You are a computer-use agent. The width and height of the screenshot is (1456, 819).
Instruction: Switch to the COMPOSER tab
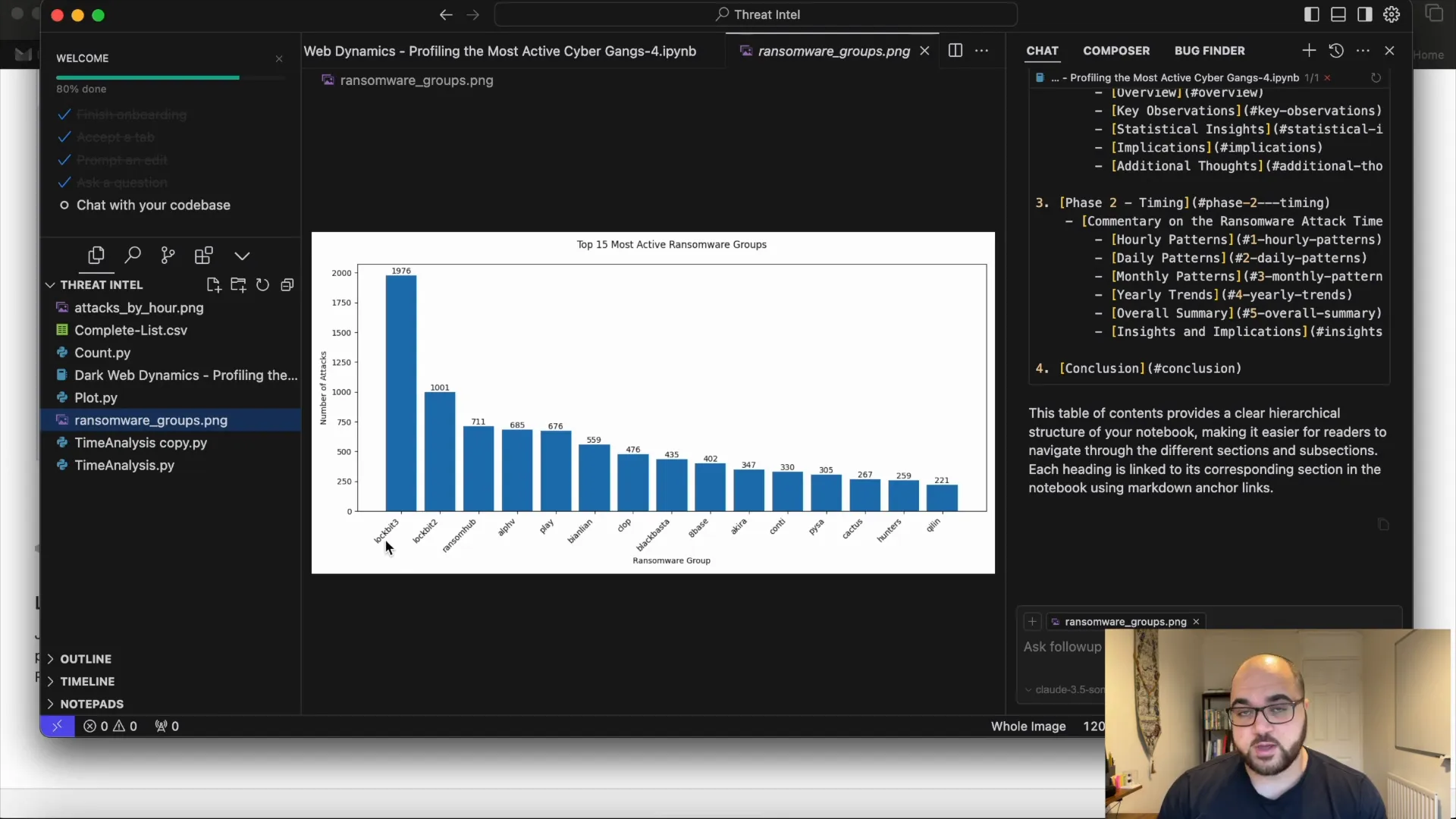coord(1116,51)
